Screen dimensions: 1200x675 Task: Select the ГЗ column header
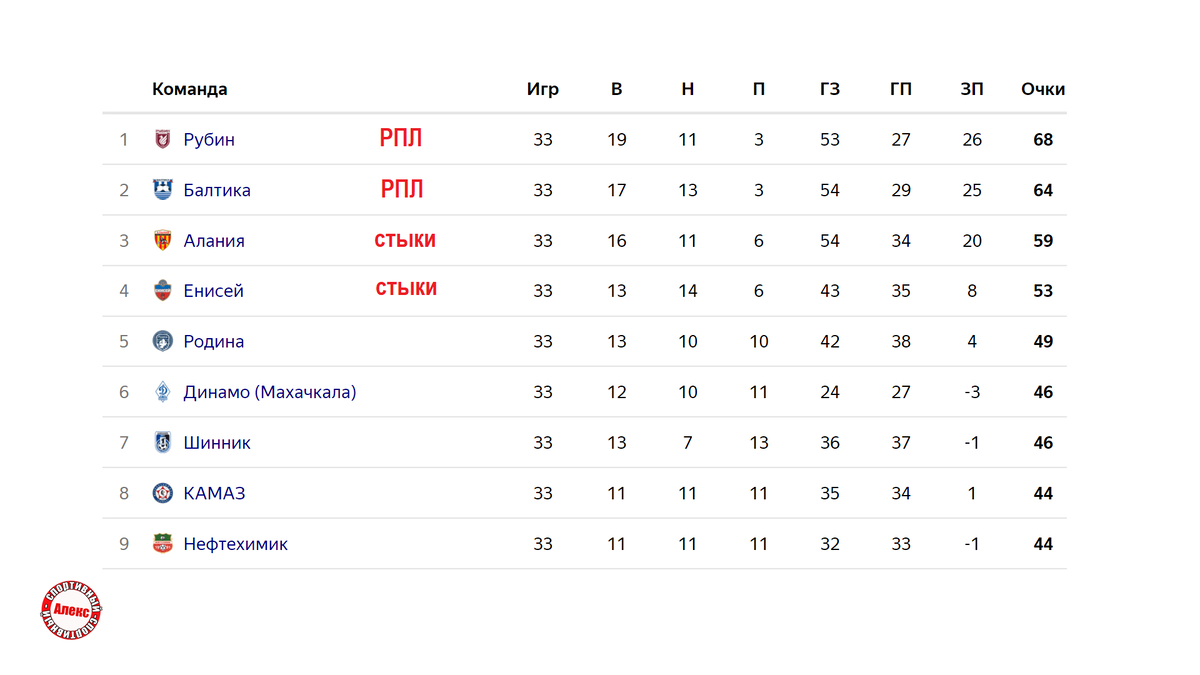[x=830, y=89]
